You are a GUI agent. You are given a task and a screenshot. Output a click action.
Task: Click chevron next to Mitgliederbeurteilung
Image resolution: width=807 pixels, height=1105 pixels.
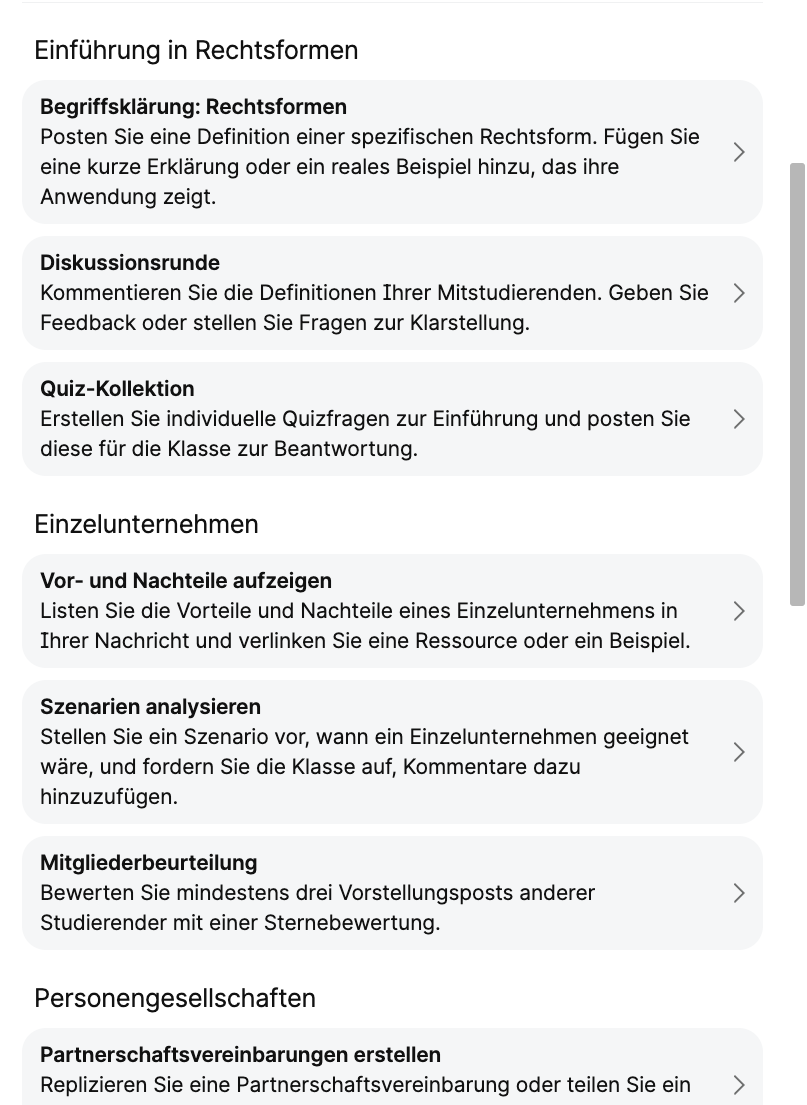[x=739, y=893]
